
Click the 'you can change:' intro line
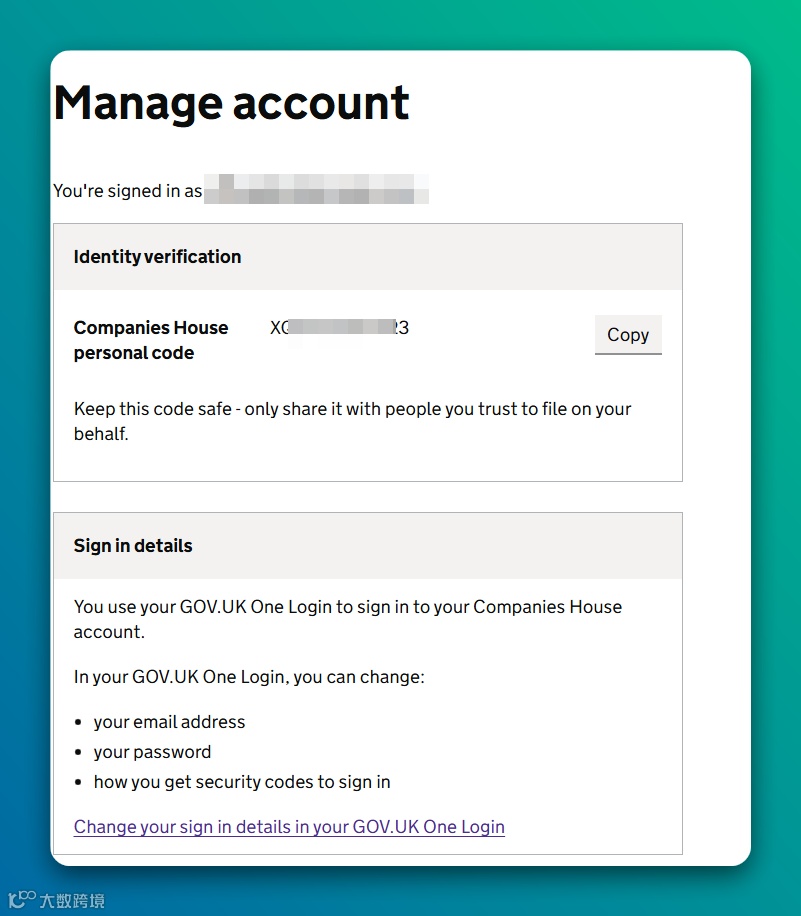(x=249, y=677)
